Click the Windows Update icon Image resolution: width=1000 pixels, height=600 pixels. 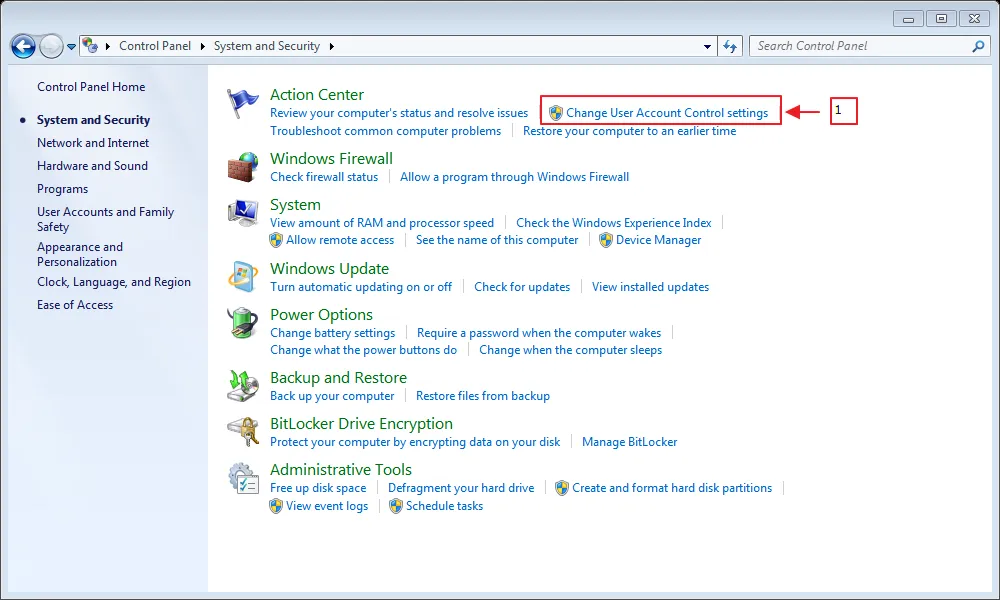coord(243,277)
